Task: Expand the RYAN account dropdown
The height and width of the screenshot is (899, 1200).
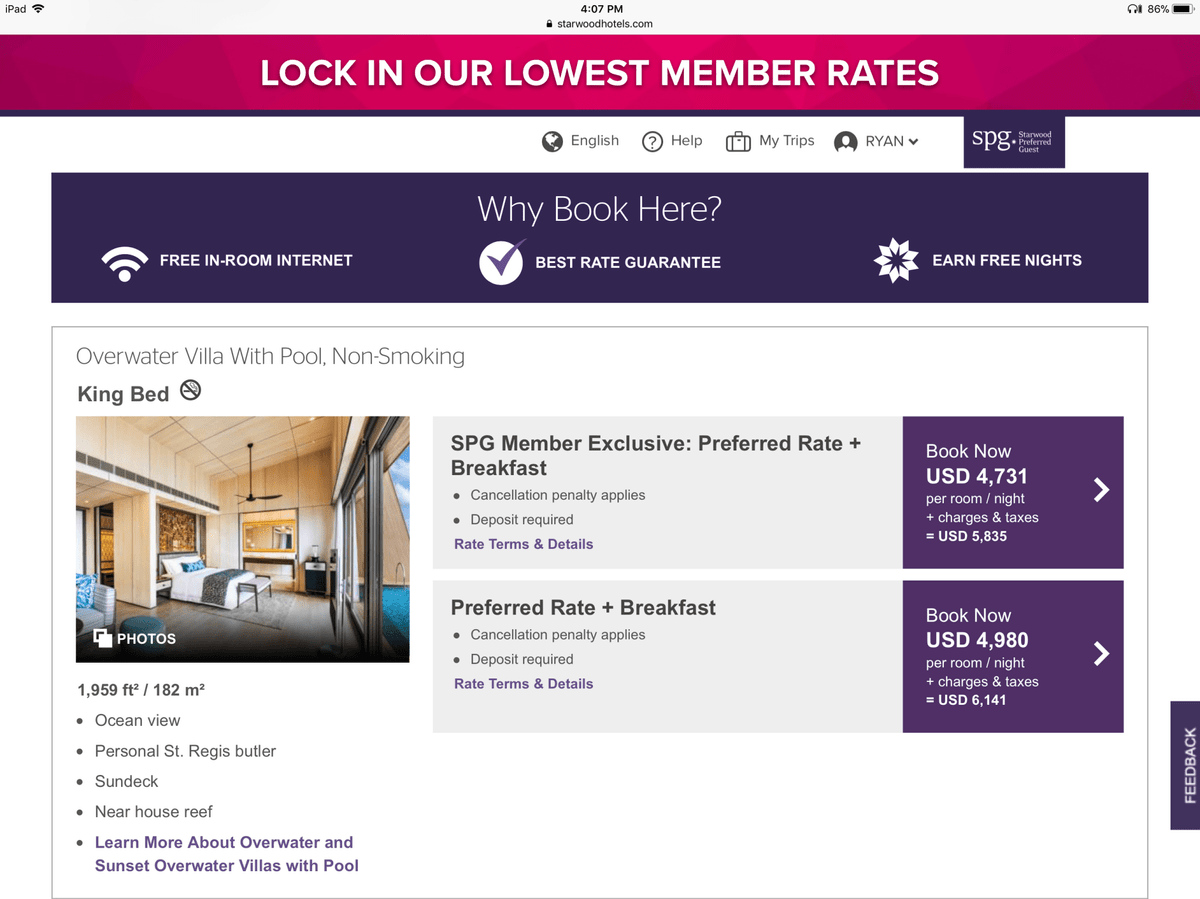Action: click(913, 142)
